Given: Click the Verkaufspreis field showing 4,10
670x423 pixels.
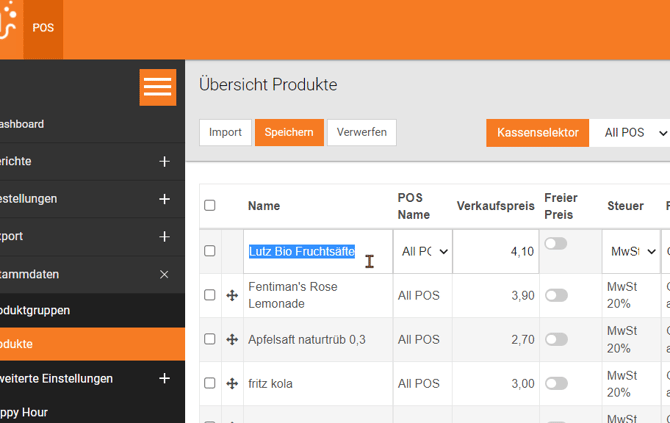Looking at the screenshot, I should coord(497,252).
